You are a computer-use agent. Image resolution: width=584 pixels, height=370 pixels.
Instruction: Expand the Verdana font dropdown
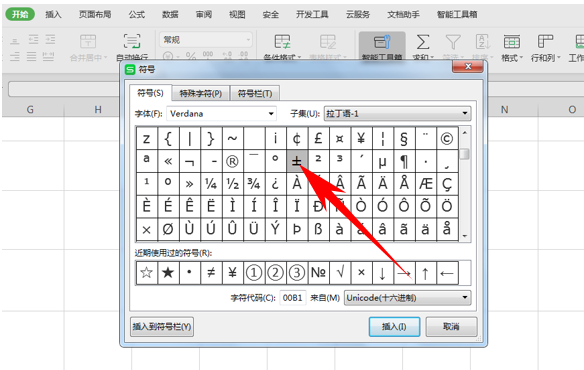[x=271, y=114]
